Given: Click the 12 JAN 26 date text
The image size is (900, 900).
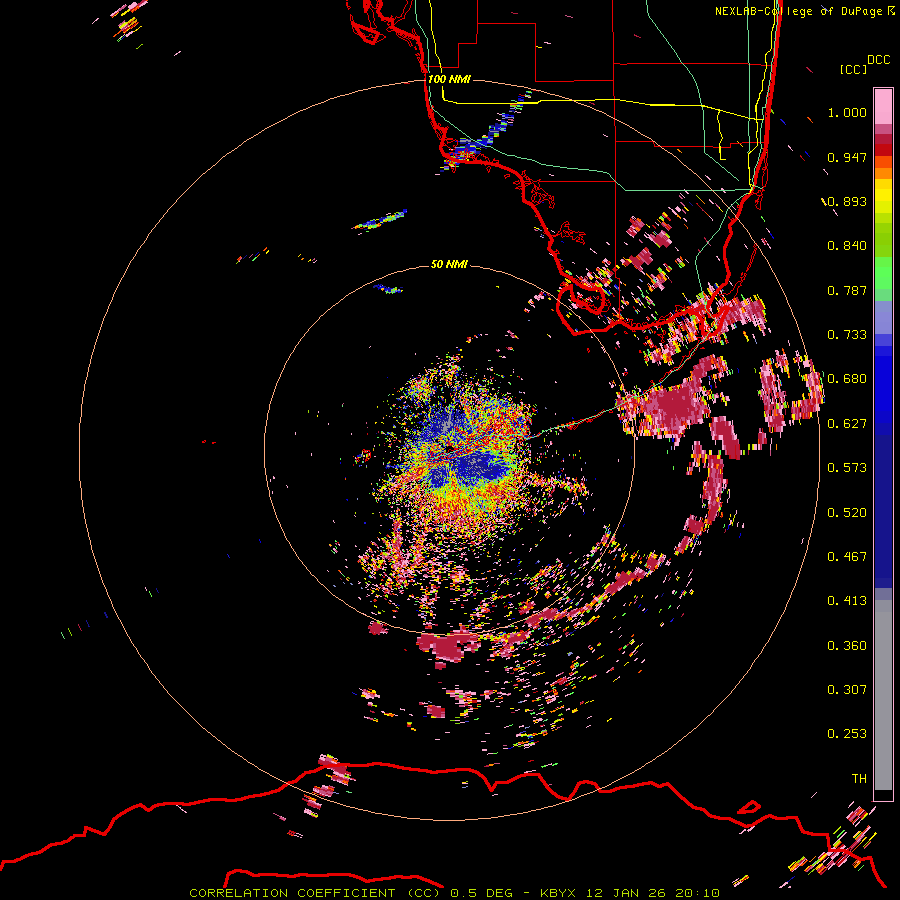Looking at the screenshot, I should [x=626, y=893].
